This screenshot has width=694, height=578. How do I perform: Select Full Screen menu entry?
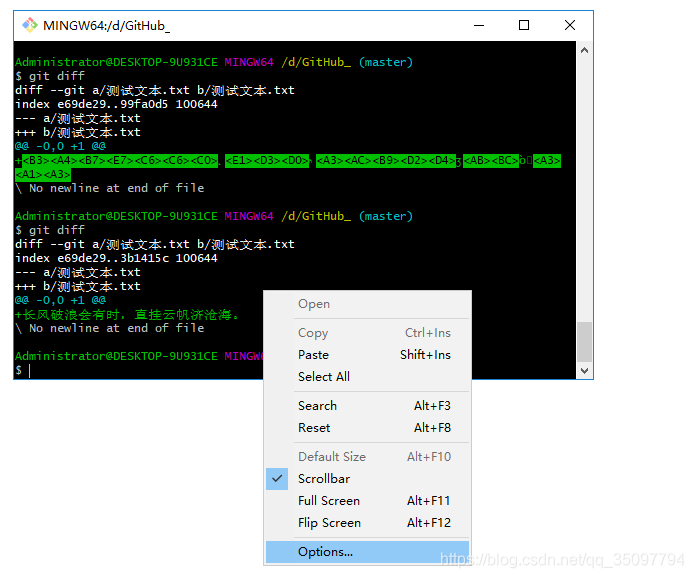(x=367, y=501)
